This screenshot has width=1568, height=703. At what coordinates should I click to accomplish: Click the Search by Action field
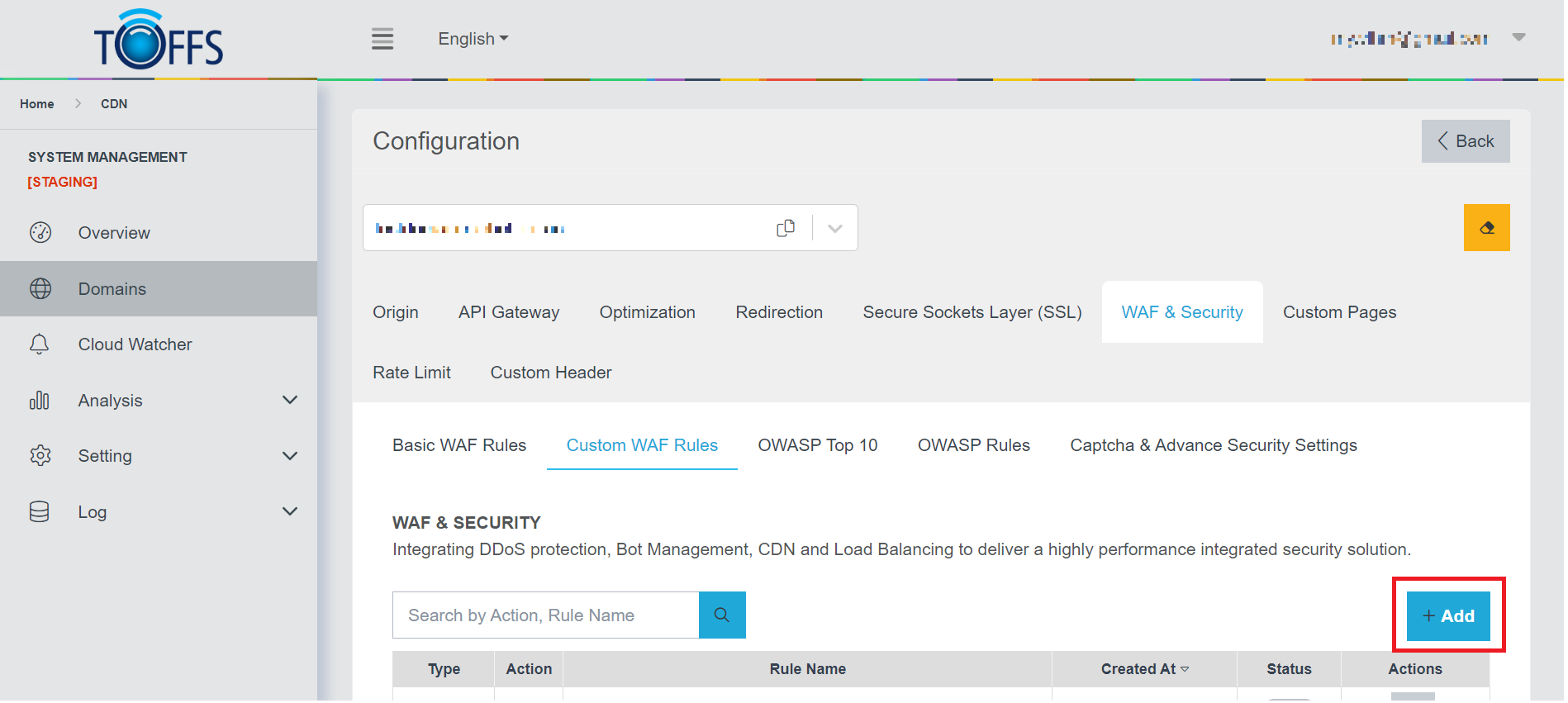(545, 615)
